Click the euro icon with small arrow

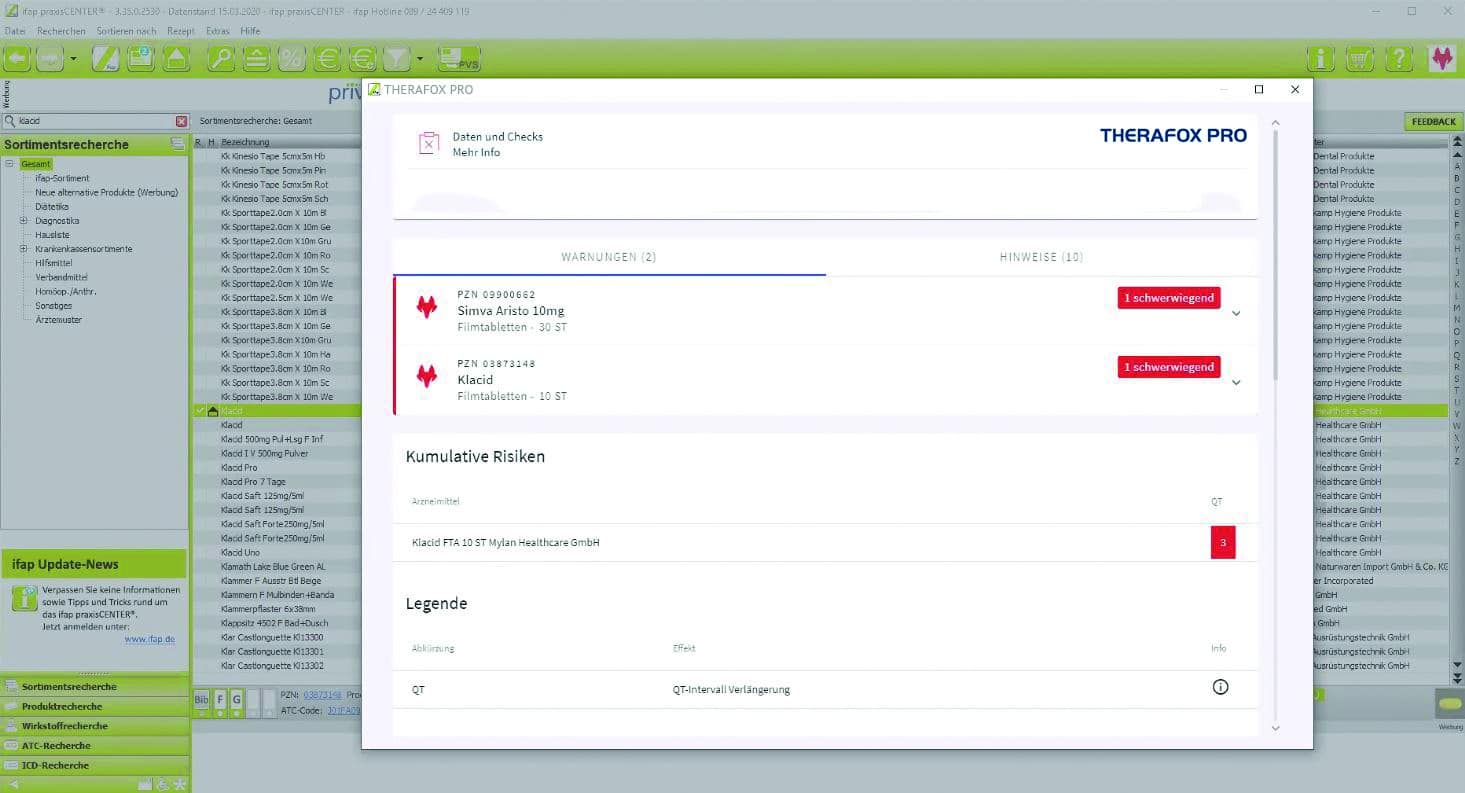point(362,59)
